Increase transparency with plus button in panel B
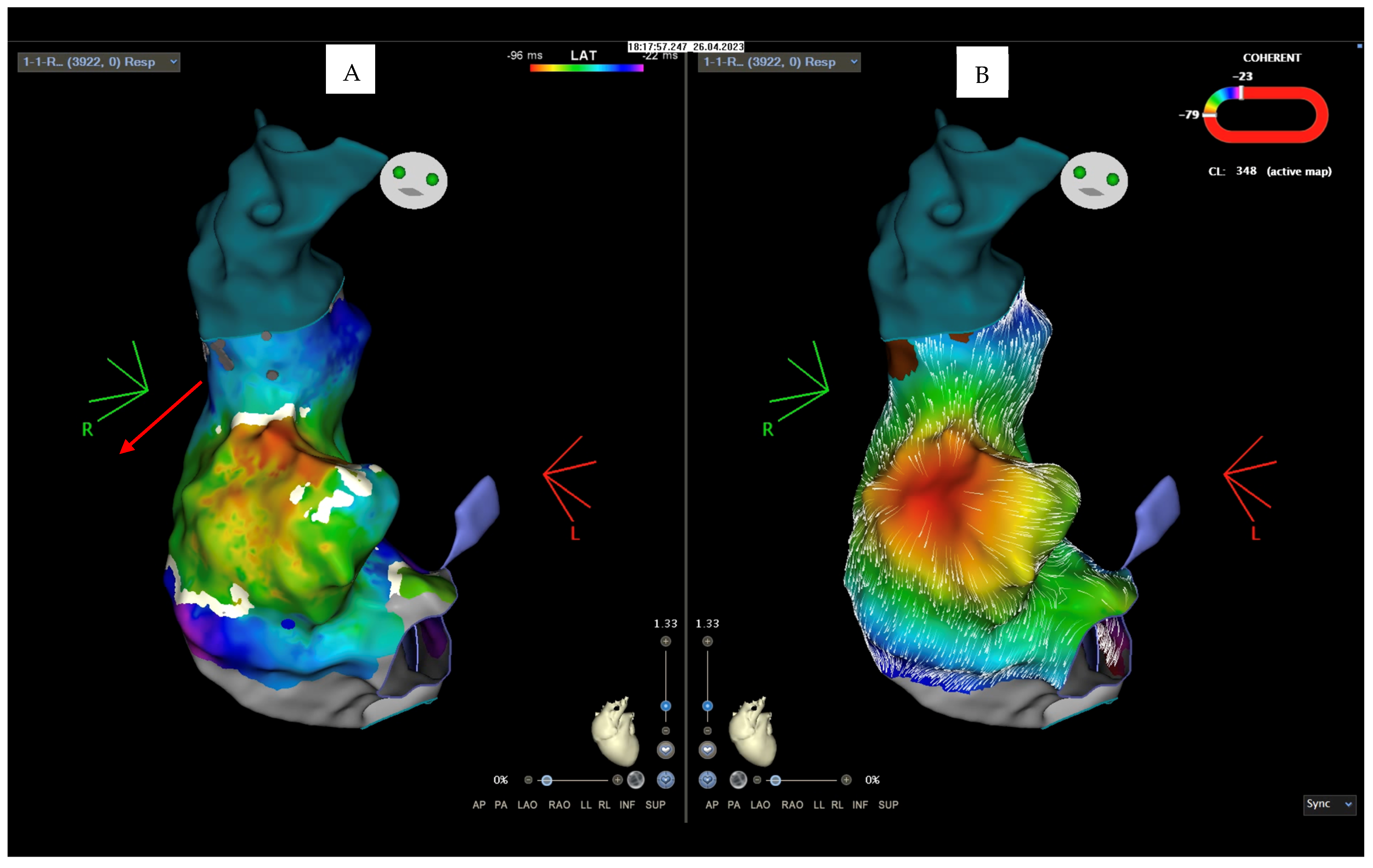 pos(846,780)
